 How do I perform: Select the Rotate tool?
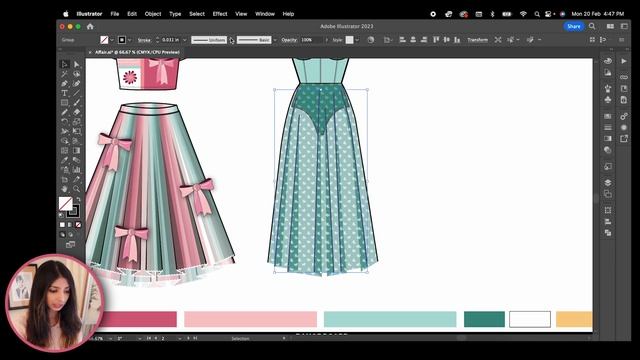pyautogui.click(x=64, y=122)
